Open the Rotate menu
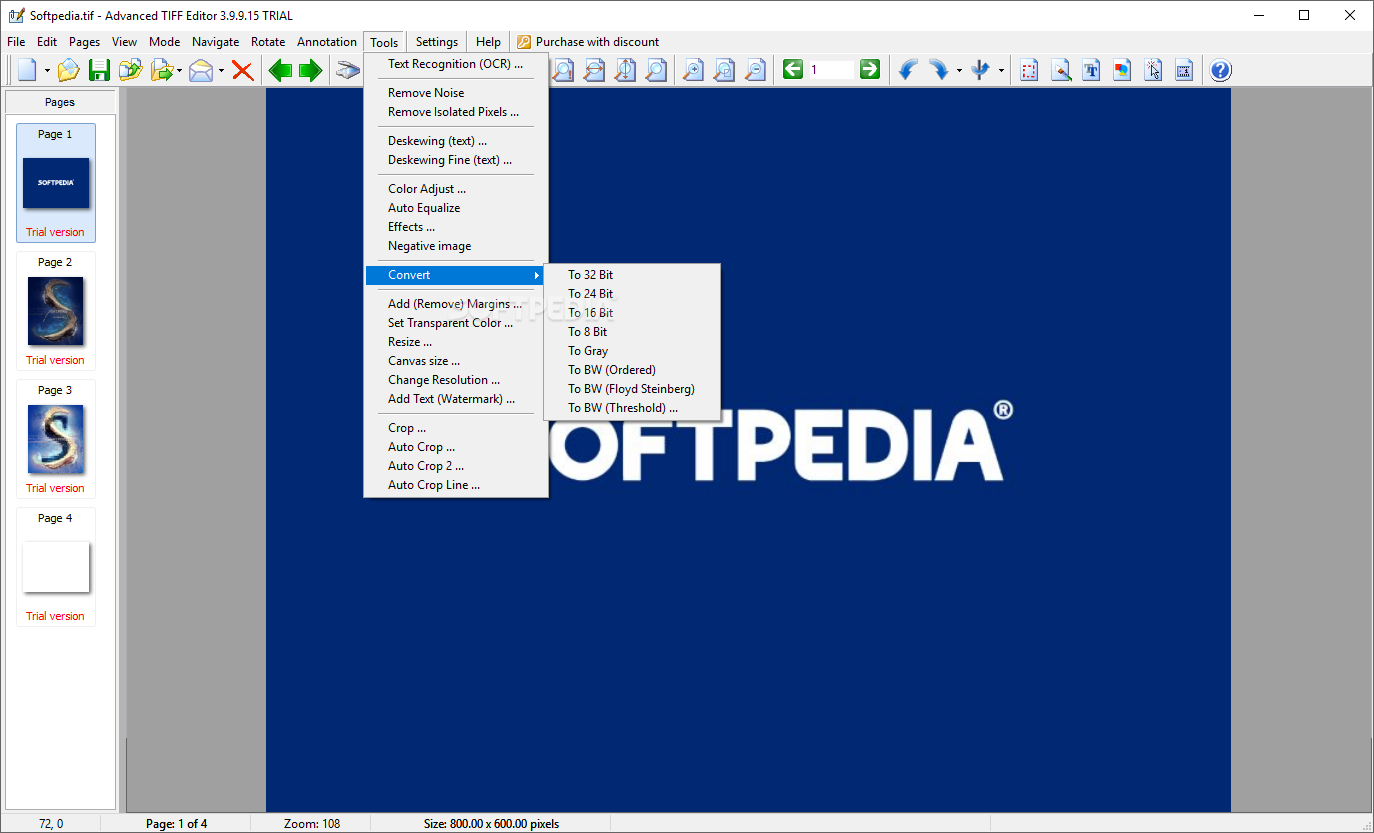 coord(268,42)
